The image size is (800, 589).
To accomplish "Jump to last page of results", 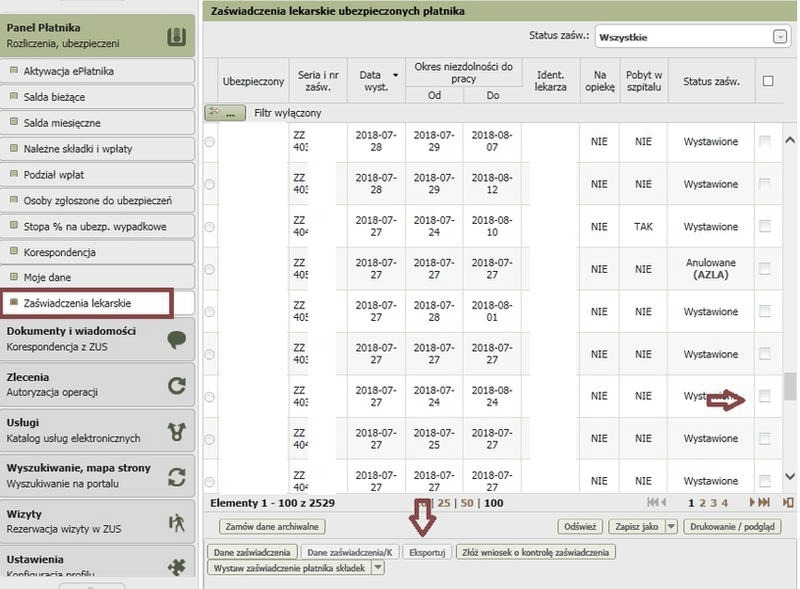I will pos(764,502).
